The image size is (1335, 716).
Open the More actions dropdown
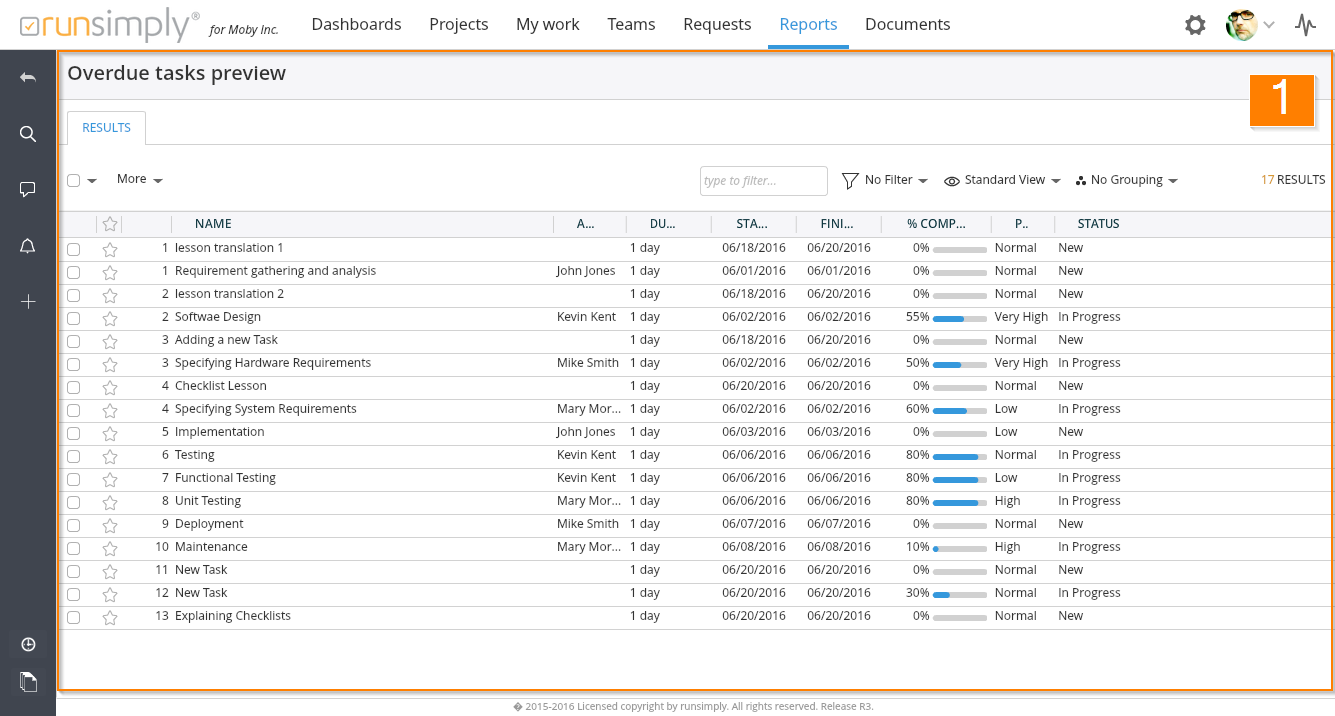(139, 179)
